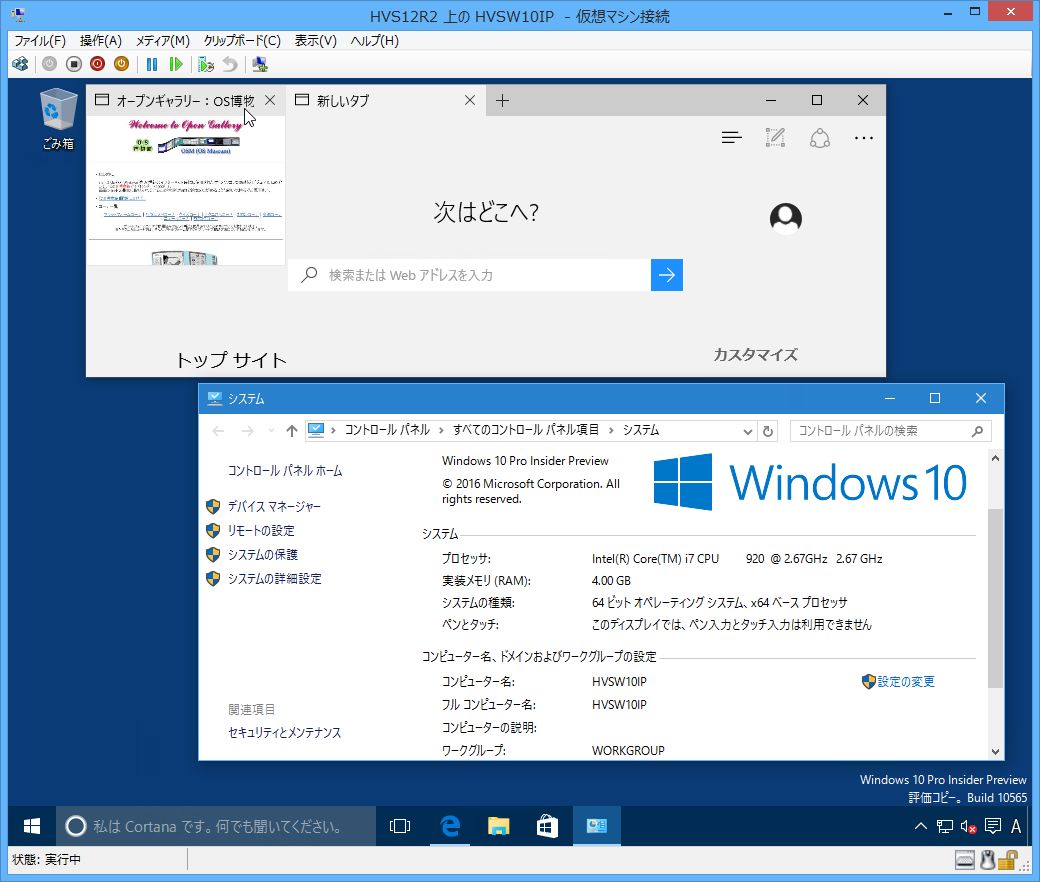Click the profile avatar in Edge

(786, 218)
